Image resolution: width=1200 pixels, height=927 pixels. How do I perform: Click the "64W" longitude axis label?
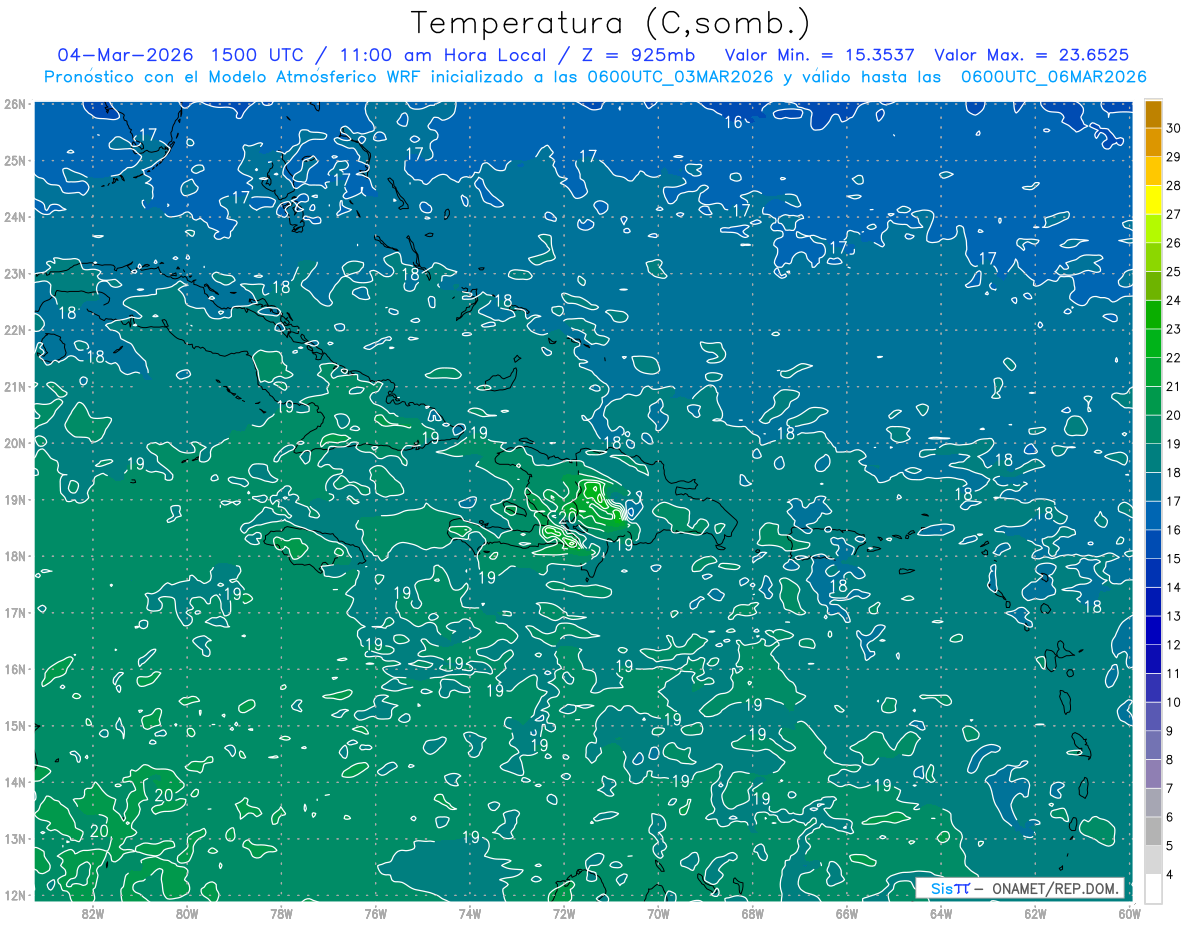point(941,912)
